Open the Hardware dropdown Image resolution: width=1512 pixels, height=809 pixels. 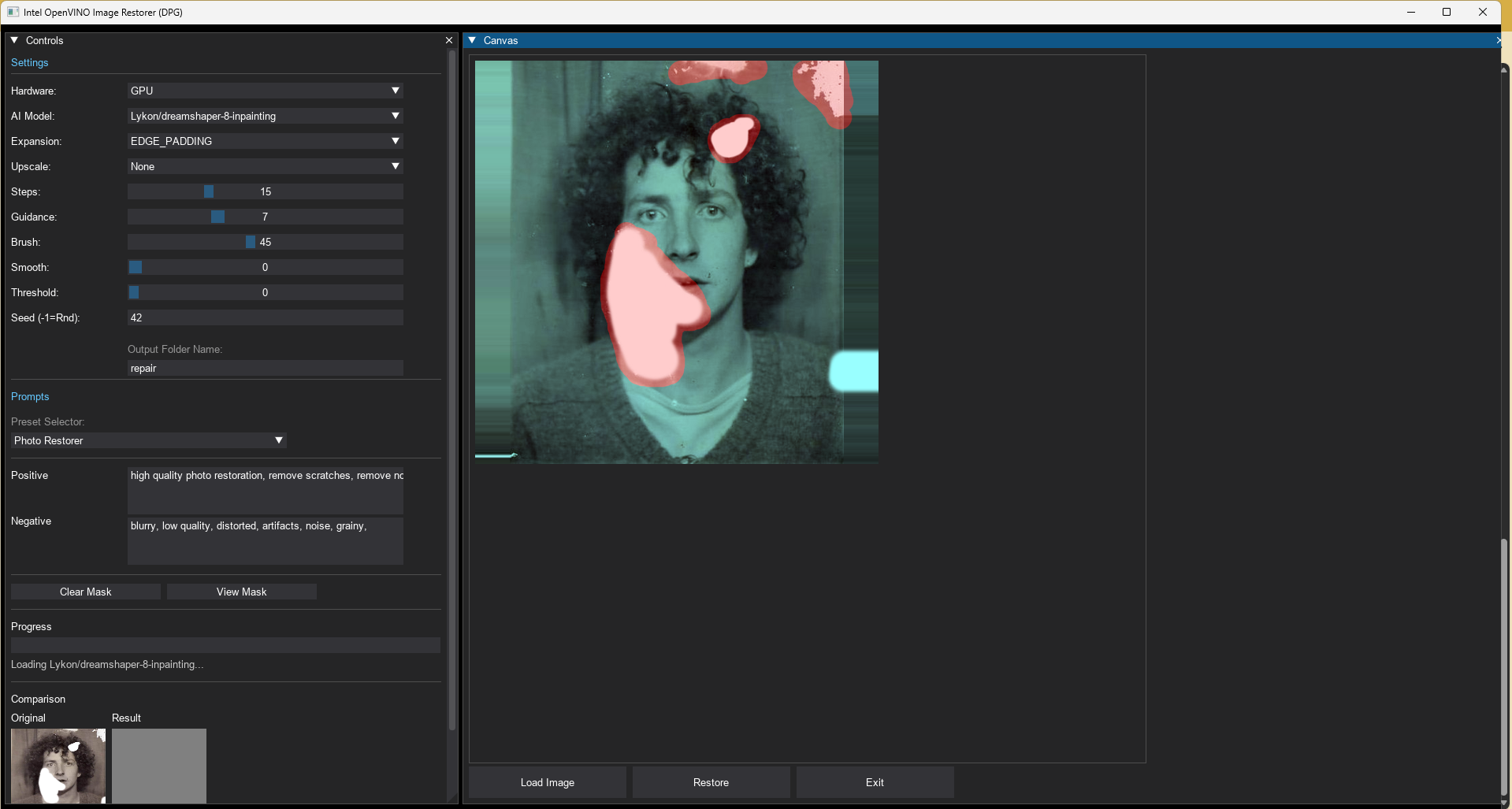point(265,91)
